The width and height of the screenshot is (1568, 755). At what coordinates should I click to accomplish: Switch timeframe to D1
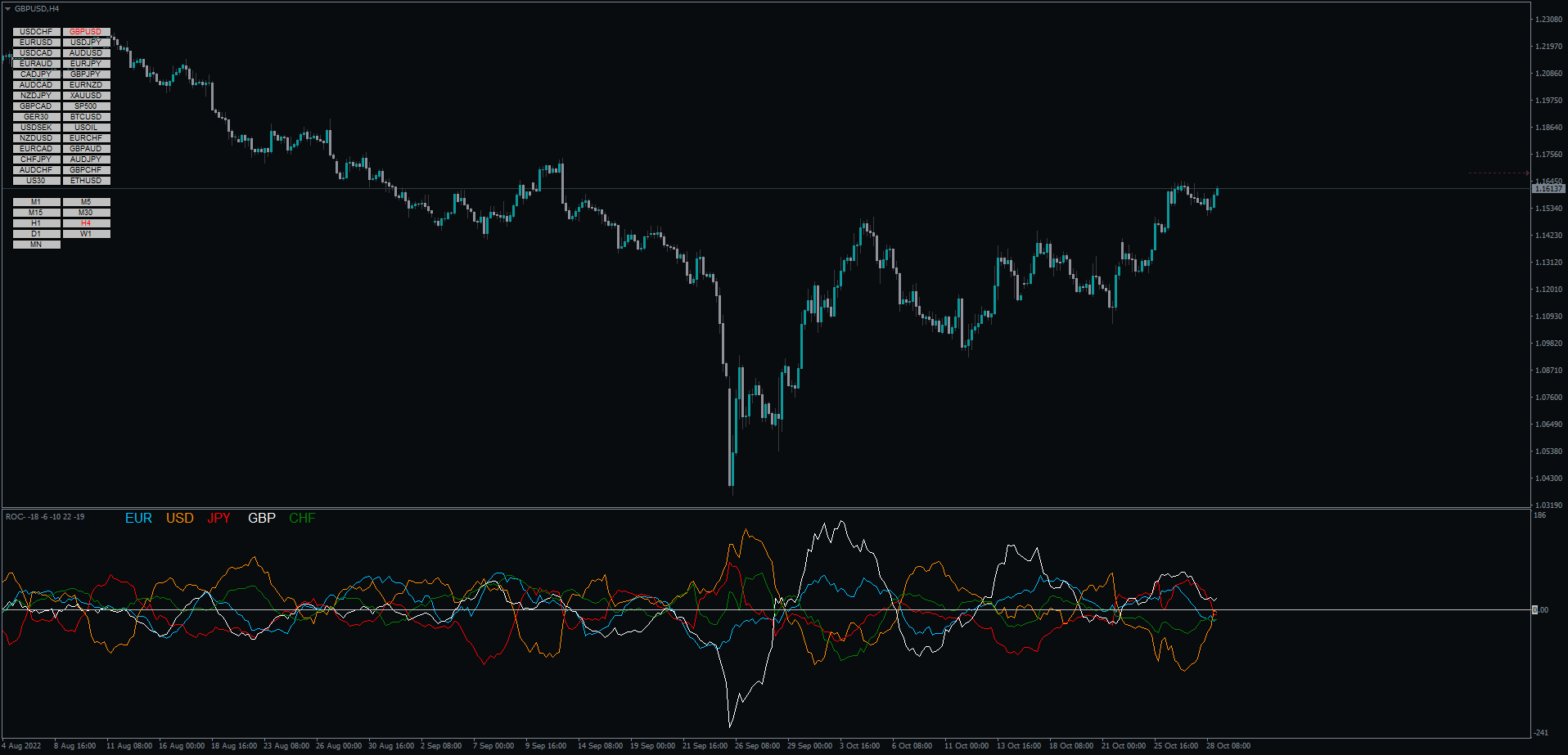(36, 234)
